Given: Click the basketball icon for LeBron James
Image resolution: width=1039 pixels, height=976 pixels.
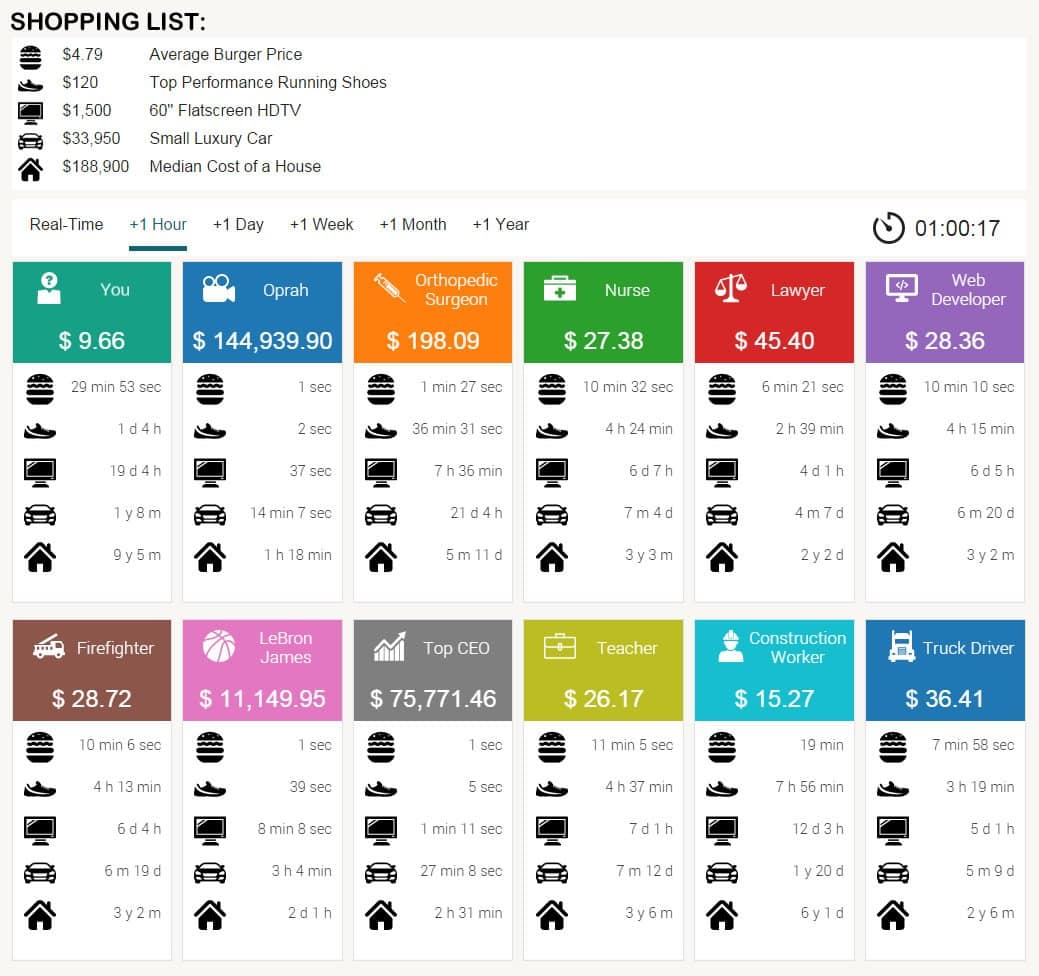Looking at the screenshot, I should coord(219,647).
